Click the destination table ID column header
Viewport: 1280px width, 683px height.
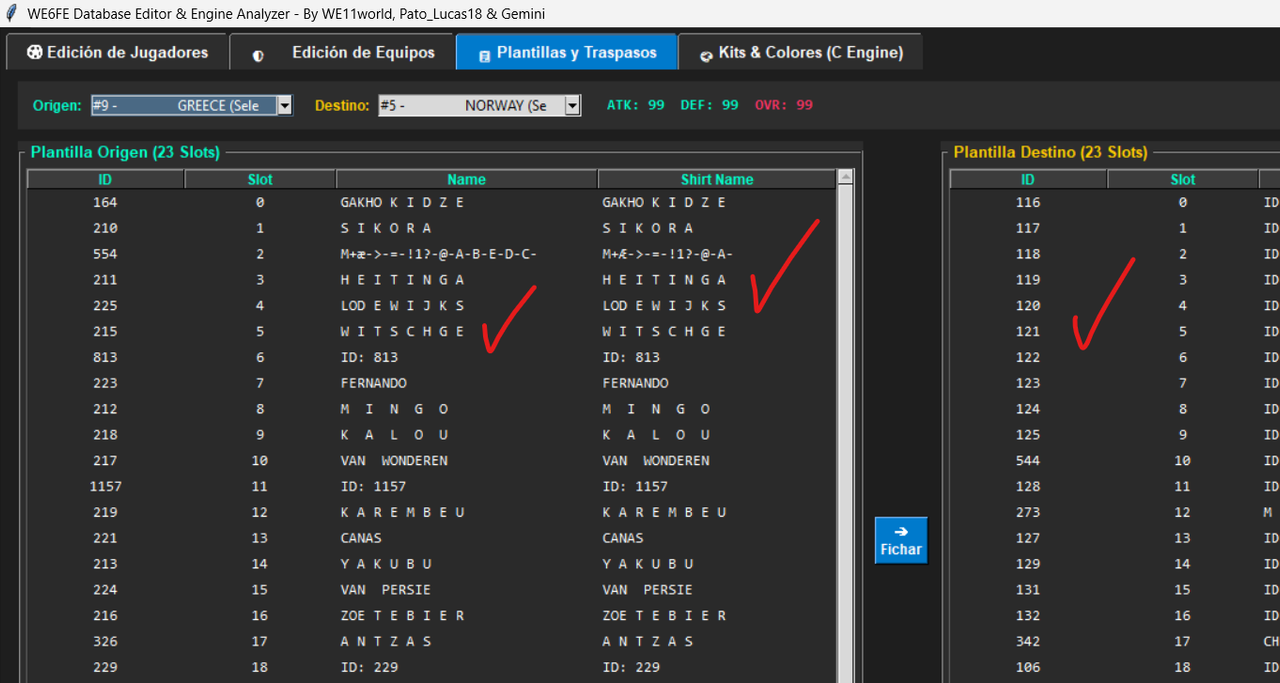click(1028, 179)
